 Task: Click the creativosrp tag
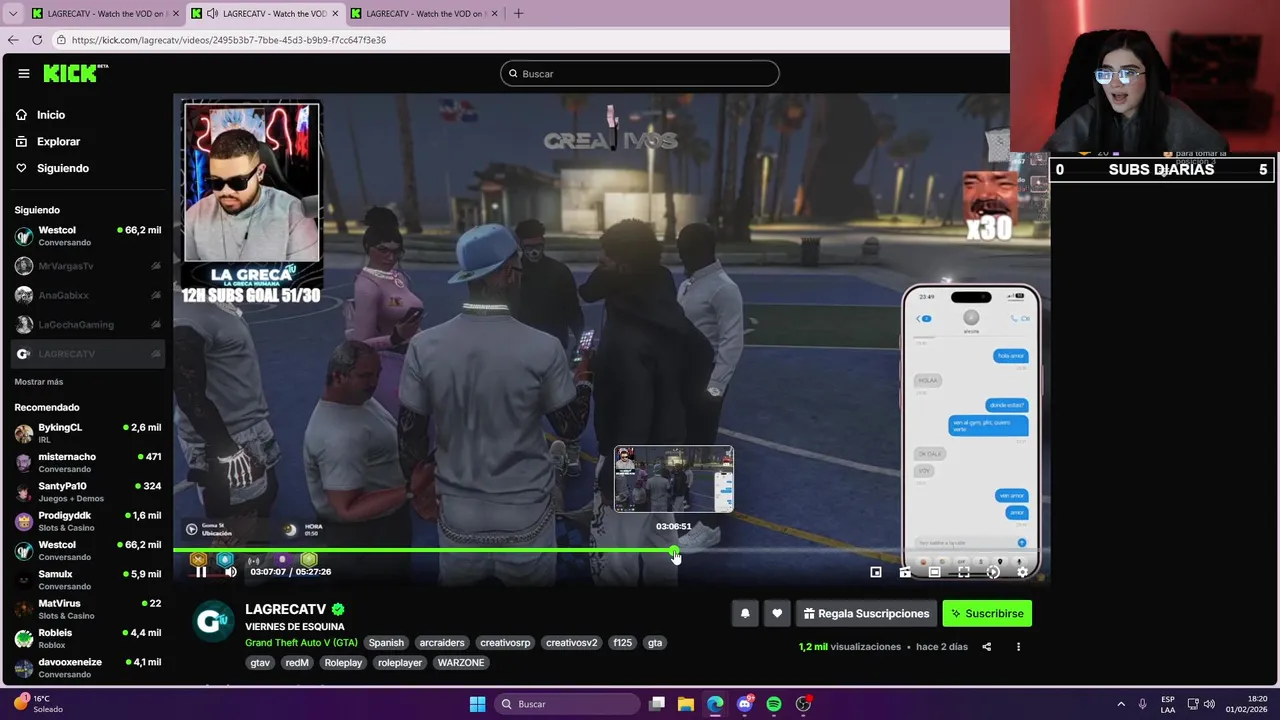pos(505,643)
